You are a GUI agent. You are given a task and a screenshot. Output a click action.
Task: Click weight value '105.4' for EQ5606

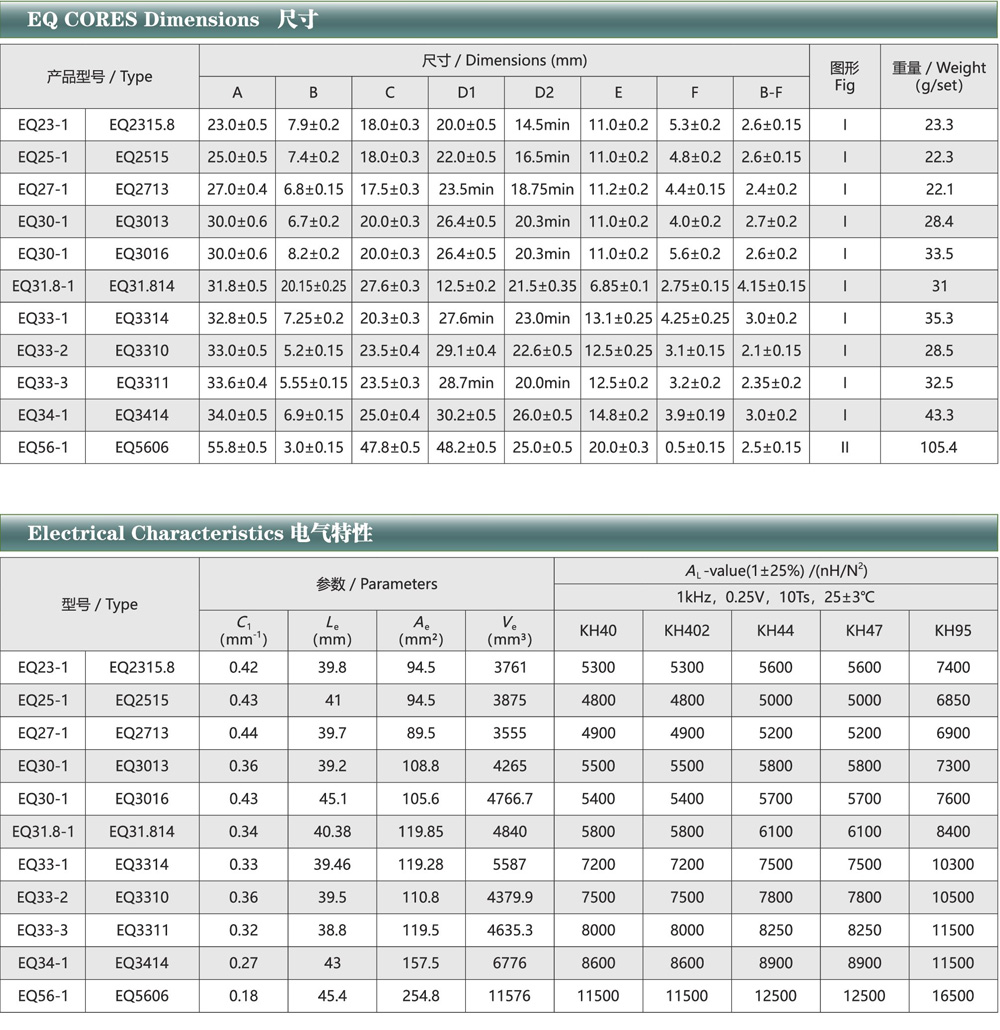939,447
